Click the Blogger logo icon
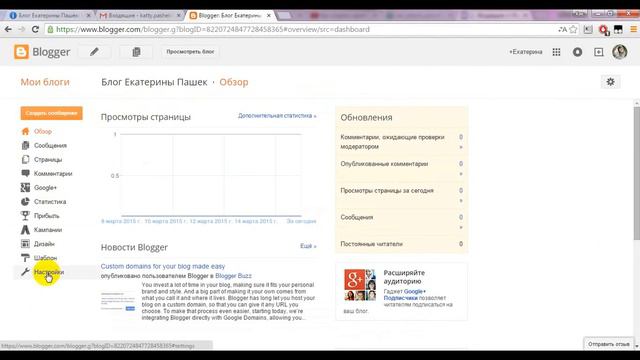The height and width of the screenshot is (360, 640). [x=21, y=52]
